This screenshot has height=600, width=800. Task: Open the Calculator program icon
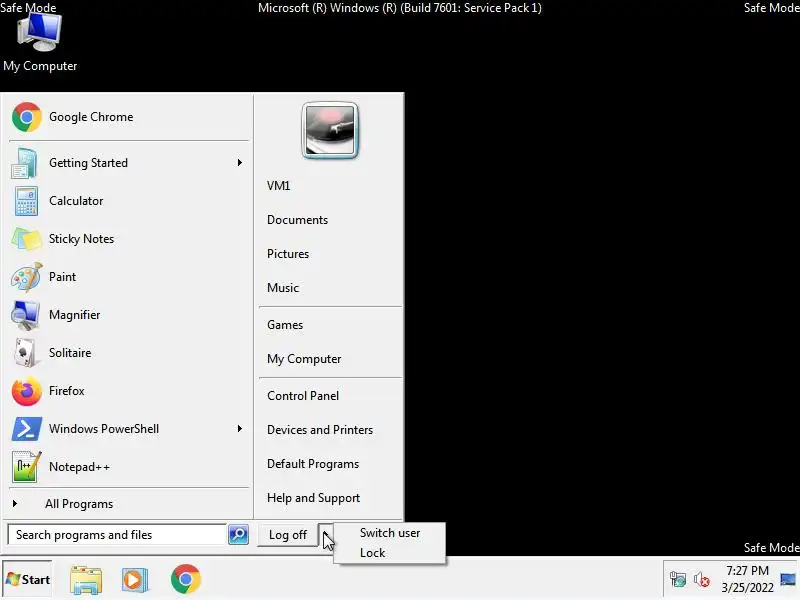26,201
